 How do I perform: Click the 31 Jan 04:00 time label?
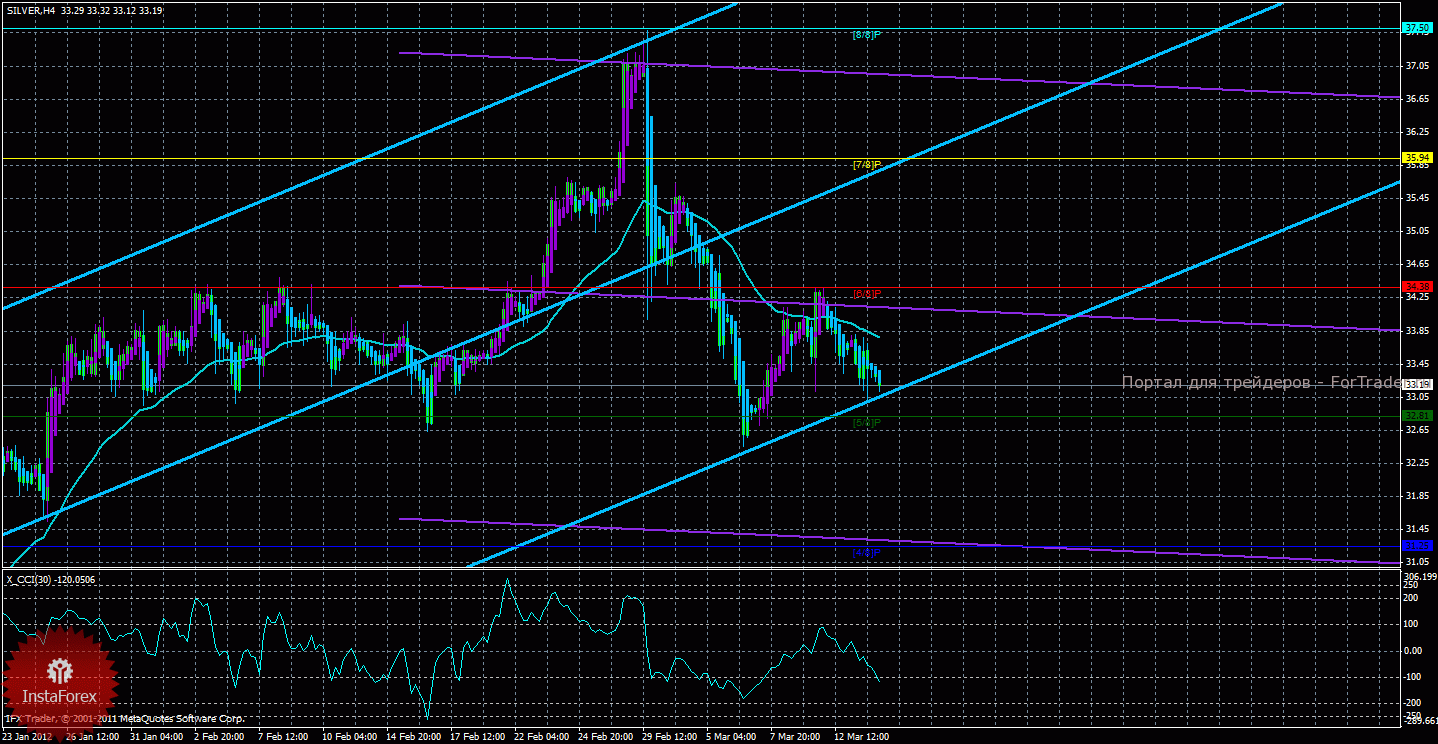[158, 737]
